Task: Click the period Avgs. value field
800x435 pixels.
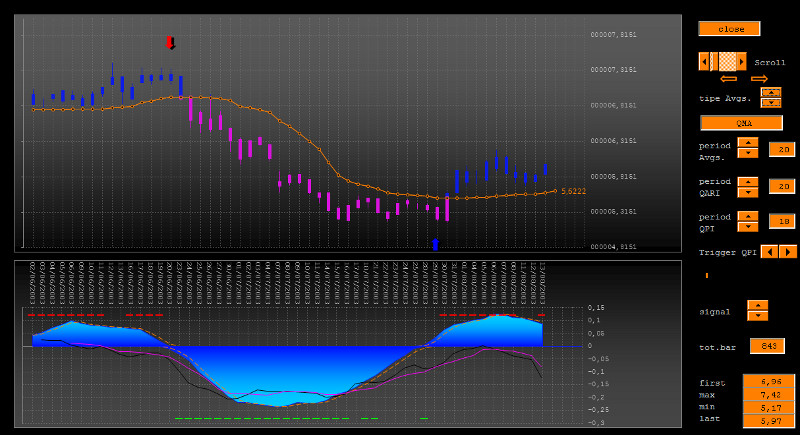Action: tap(781, 149)
